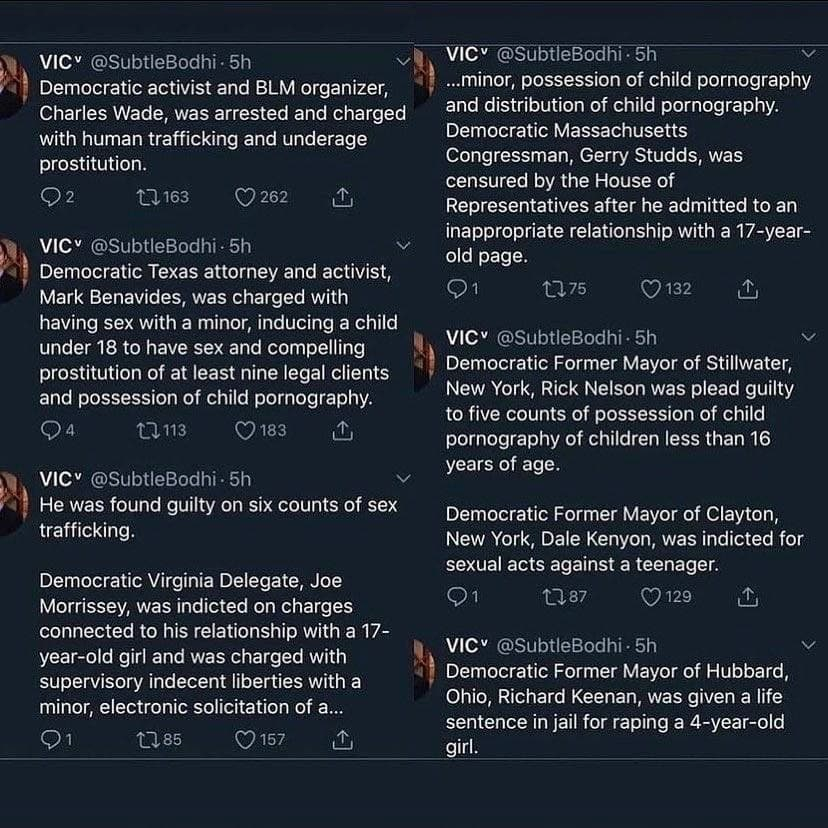Screen dimensions: 828x828
Task: Like the Gerry Studds tweet
Action: (x=651, y=289)
